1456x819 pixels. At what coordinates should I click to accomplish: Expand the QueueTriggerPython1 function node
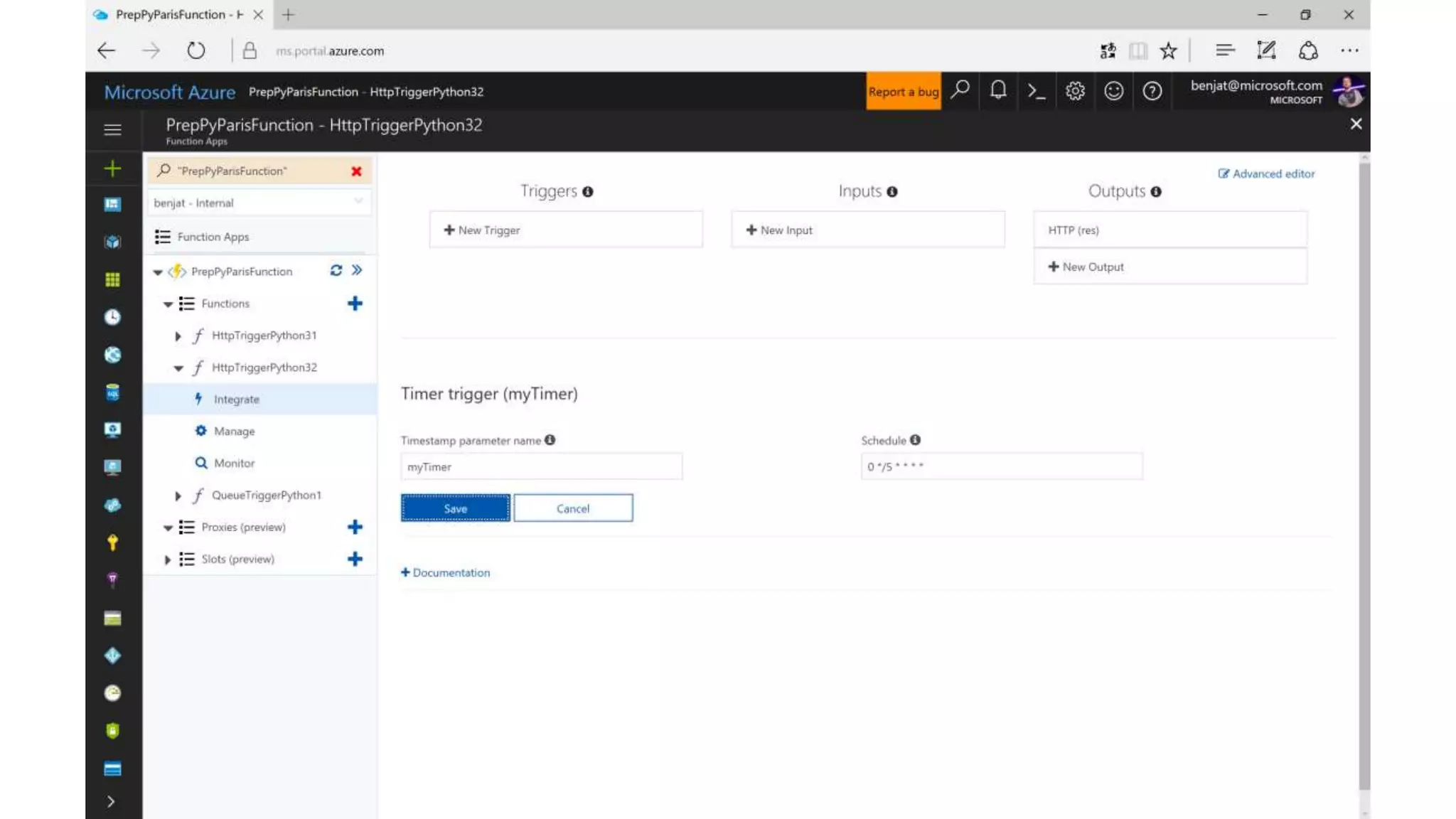click(x=178, y=496)
